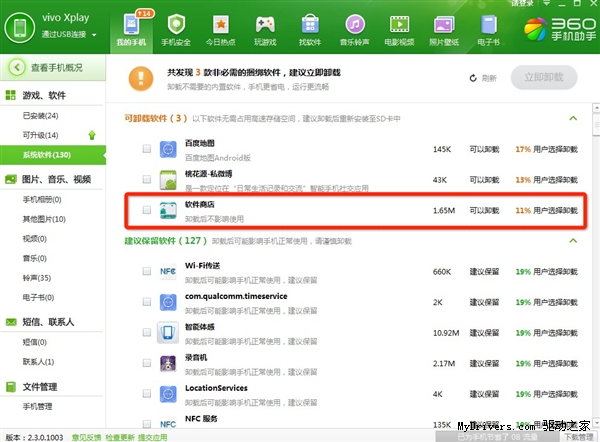Check the com.qualcomm.timeservice checkbox
The image size is (600, 442).
[147, 302]
